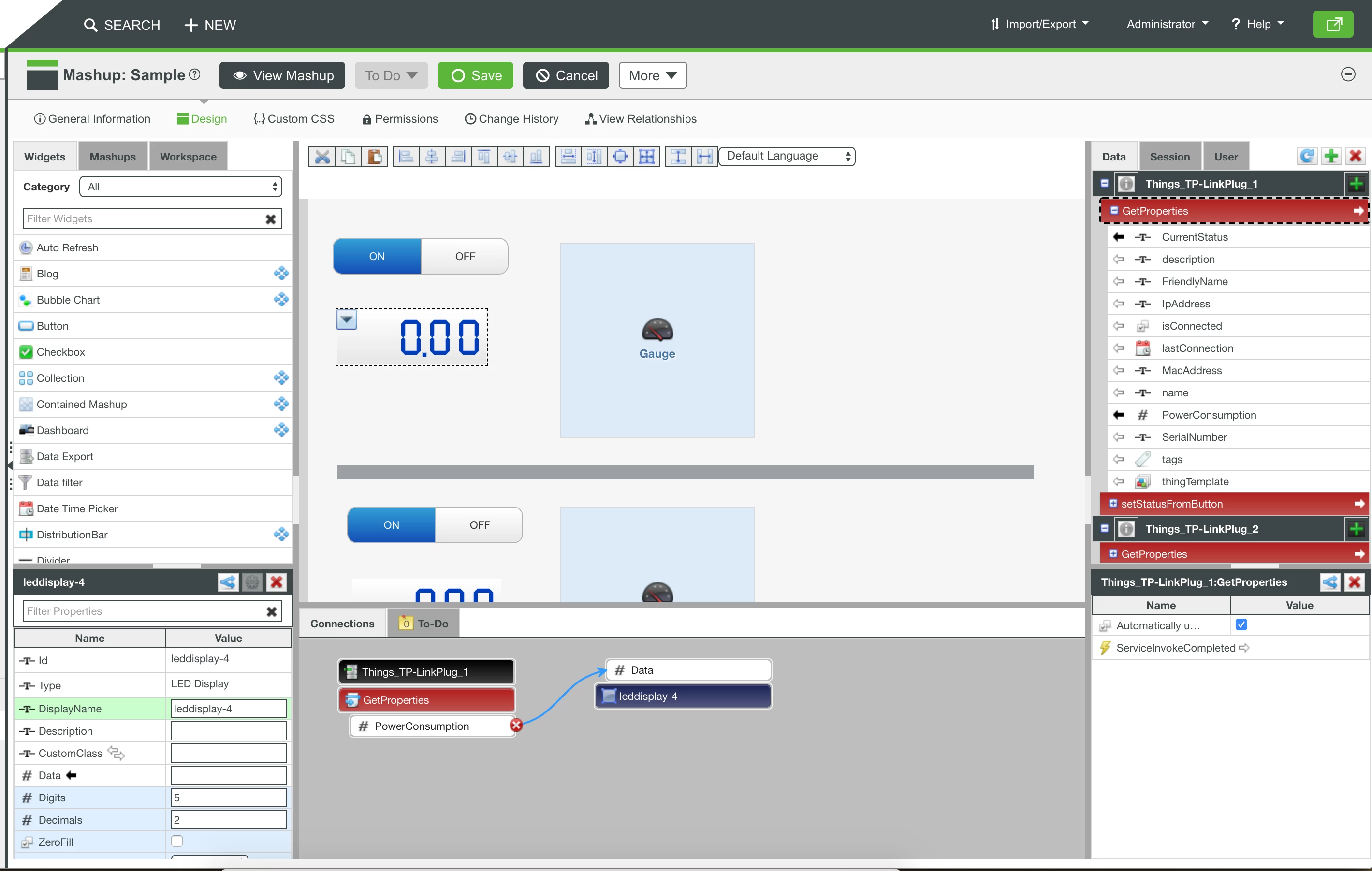
Task: Refresh the Data panel entities
Action: point(1306,156)
